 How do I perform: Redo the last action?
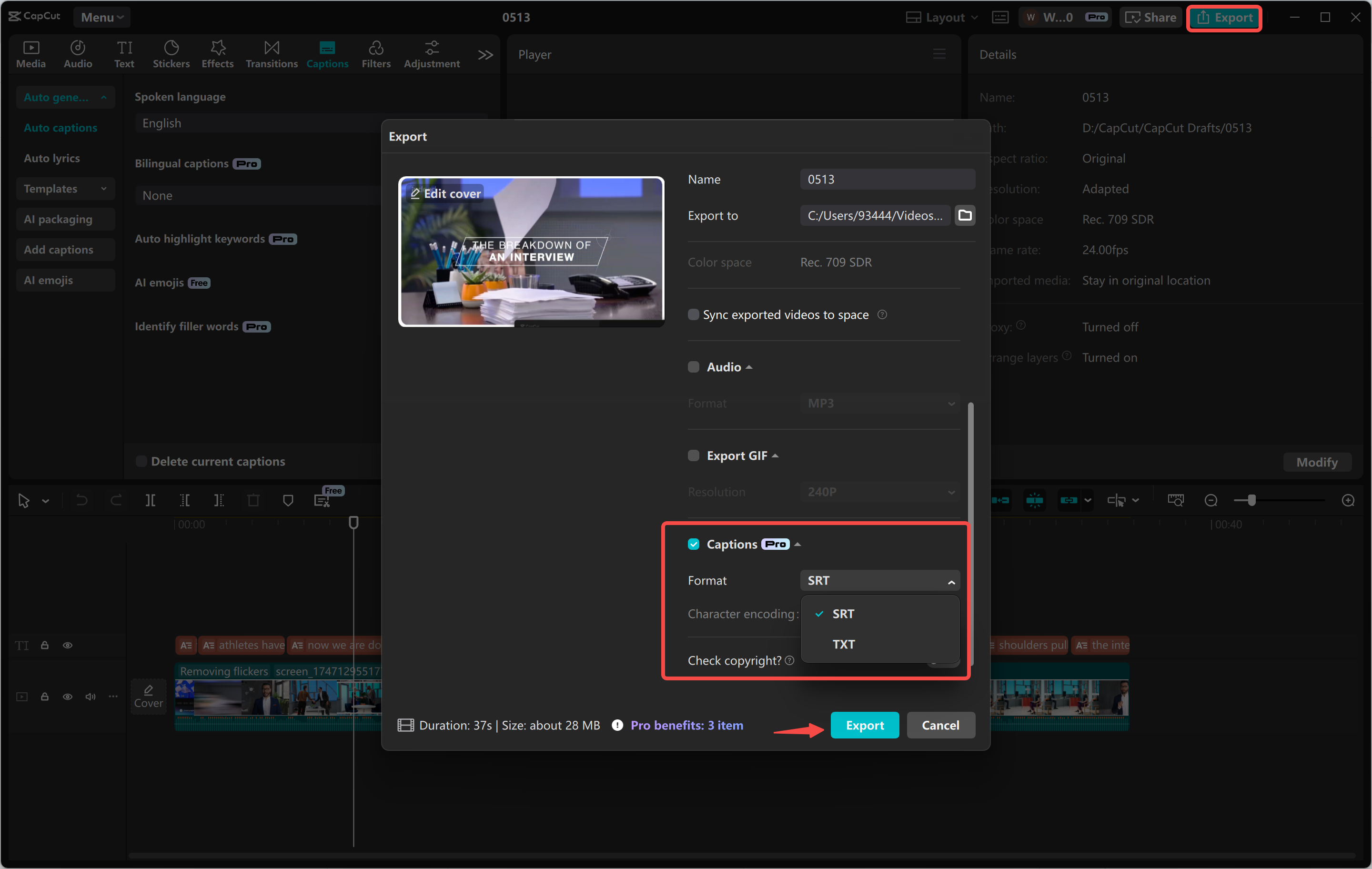(116, 500)
